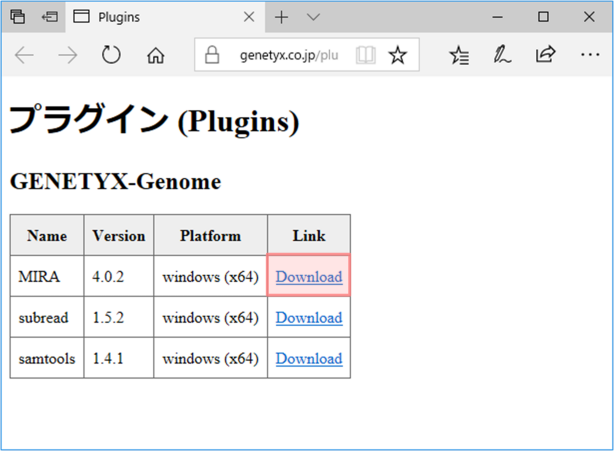Close the browser window
The image size is (614, 451).
click(589, 17)
